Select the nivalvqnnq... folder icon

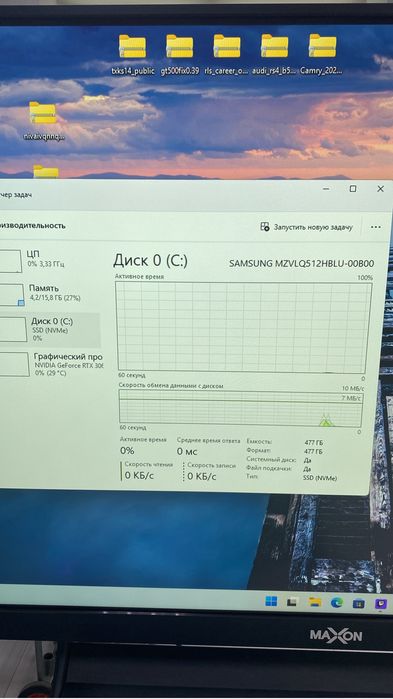tap(44, 121)
